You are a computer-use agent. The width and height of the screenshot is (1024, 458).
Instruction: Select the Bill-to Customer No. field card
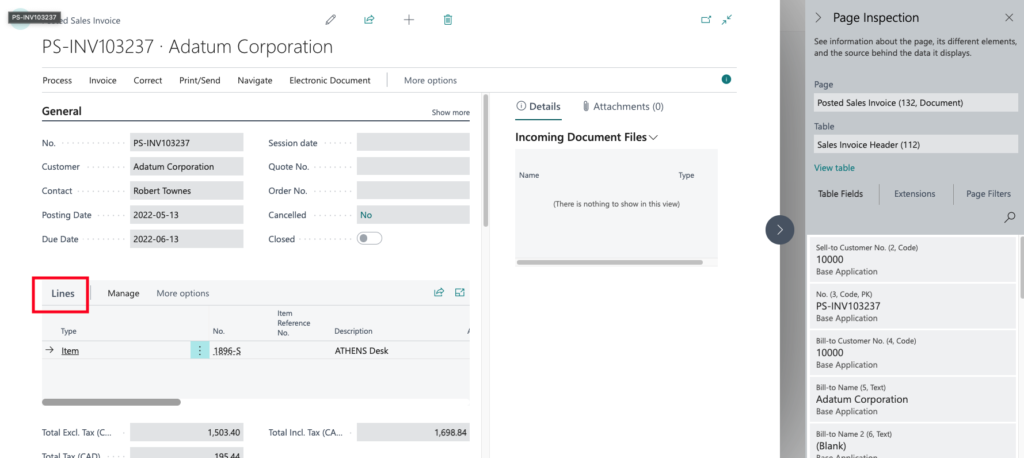[x=912, y=353]
